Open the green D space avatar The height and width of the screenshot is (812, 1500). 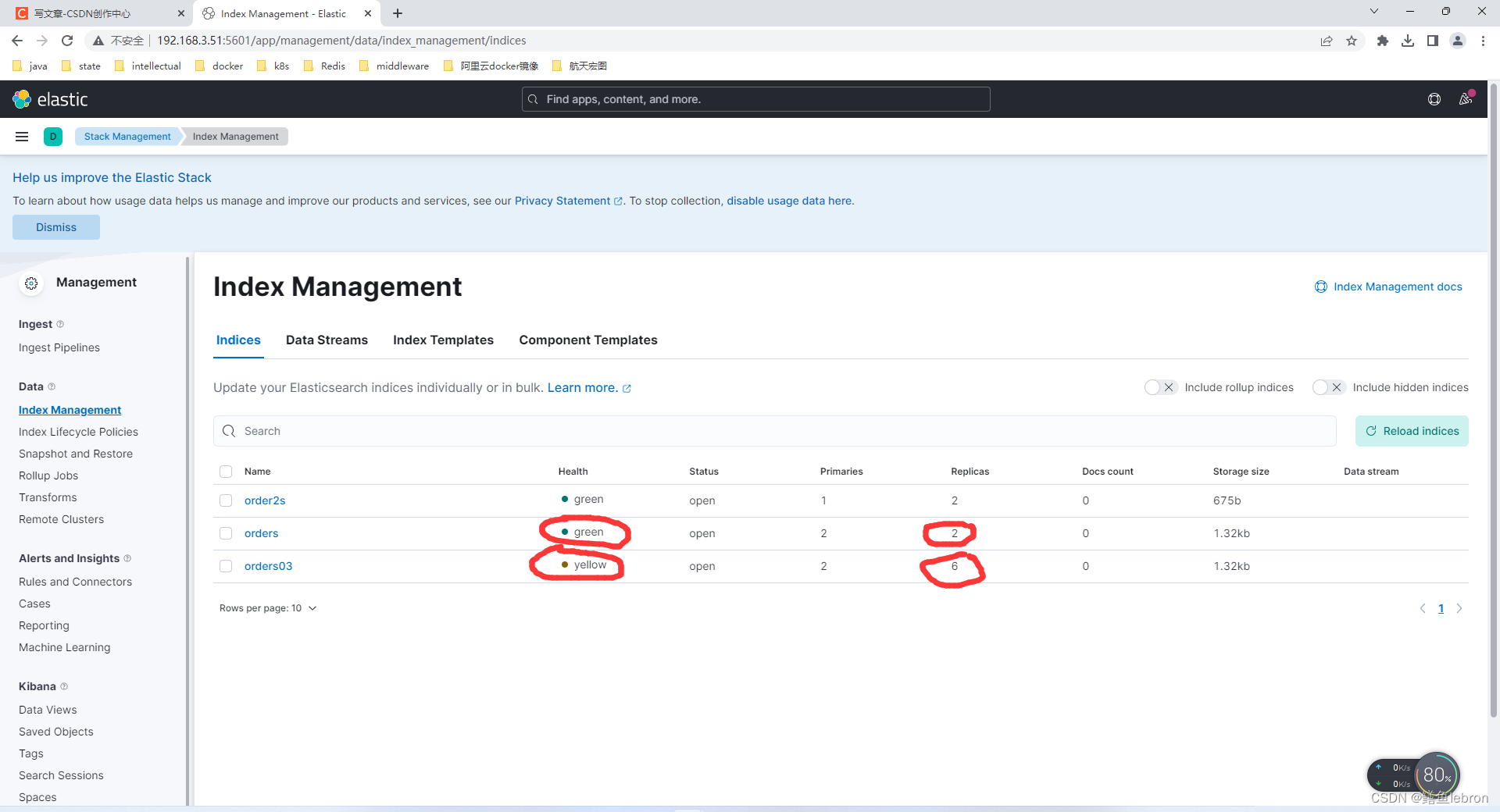(53, 137)
